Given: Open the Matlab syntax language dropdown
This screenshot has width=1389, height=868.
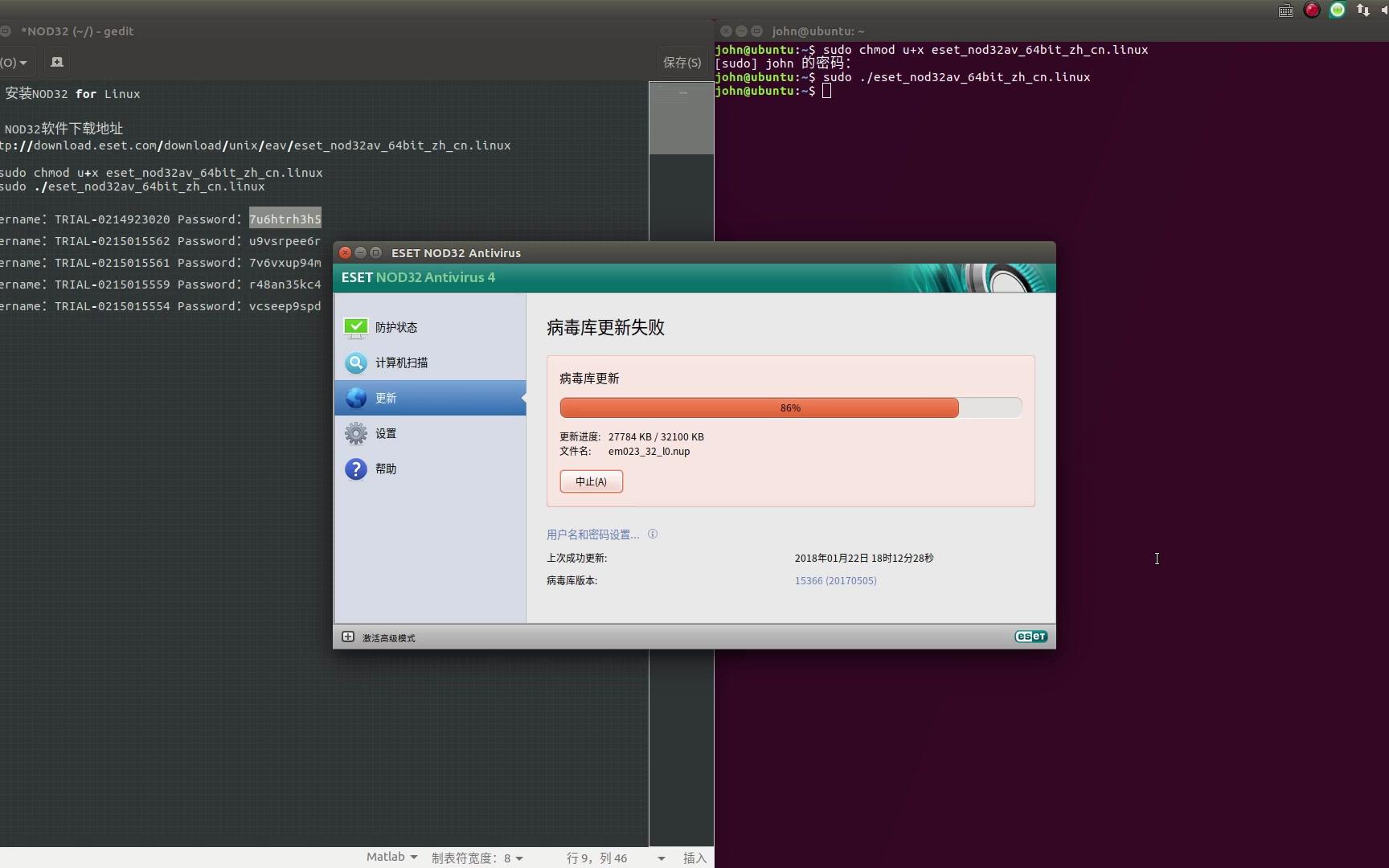Looking at the screenshot, I should click(391, 857).
